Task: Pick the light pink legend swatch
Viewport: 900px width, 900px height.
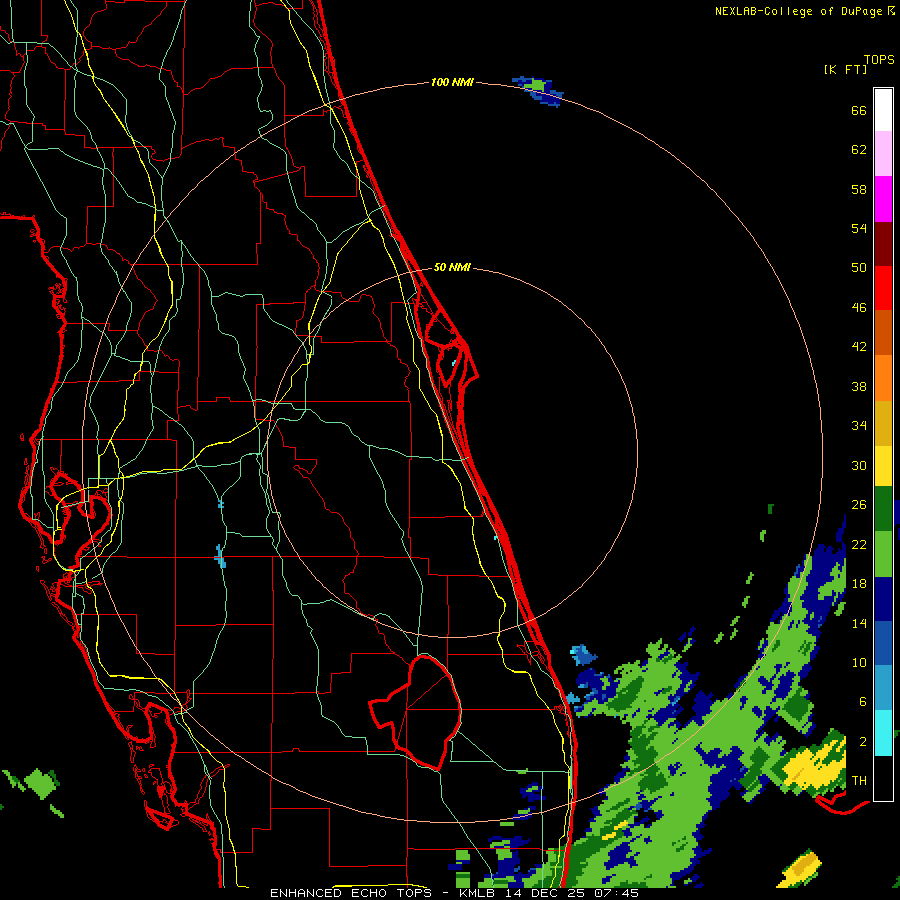Action: 883,153
